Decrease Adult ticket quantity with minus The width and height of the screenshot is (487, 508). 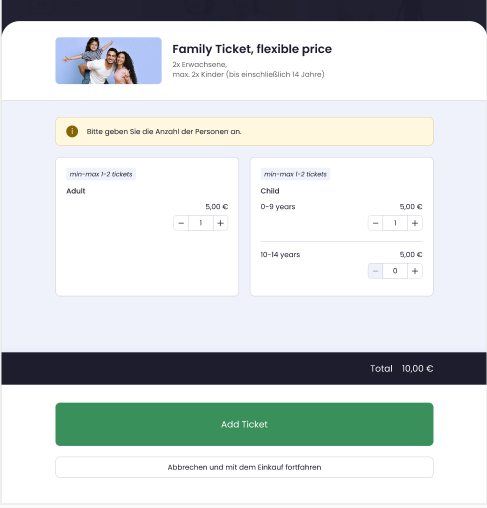coord(181,223)
